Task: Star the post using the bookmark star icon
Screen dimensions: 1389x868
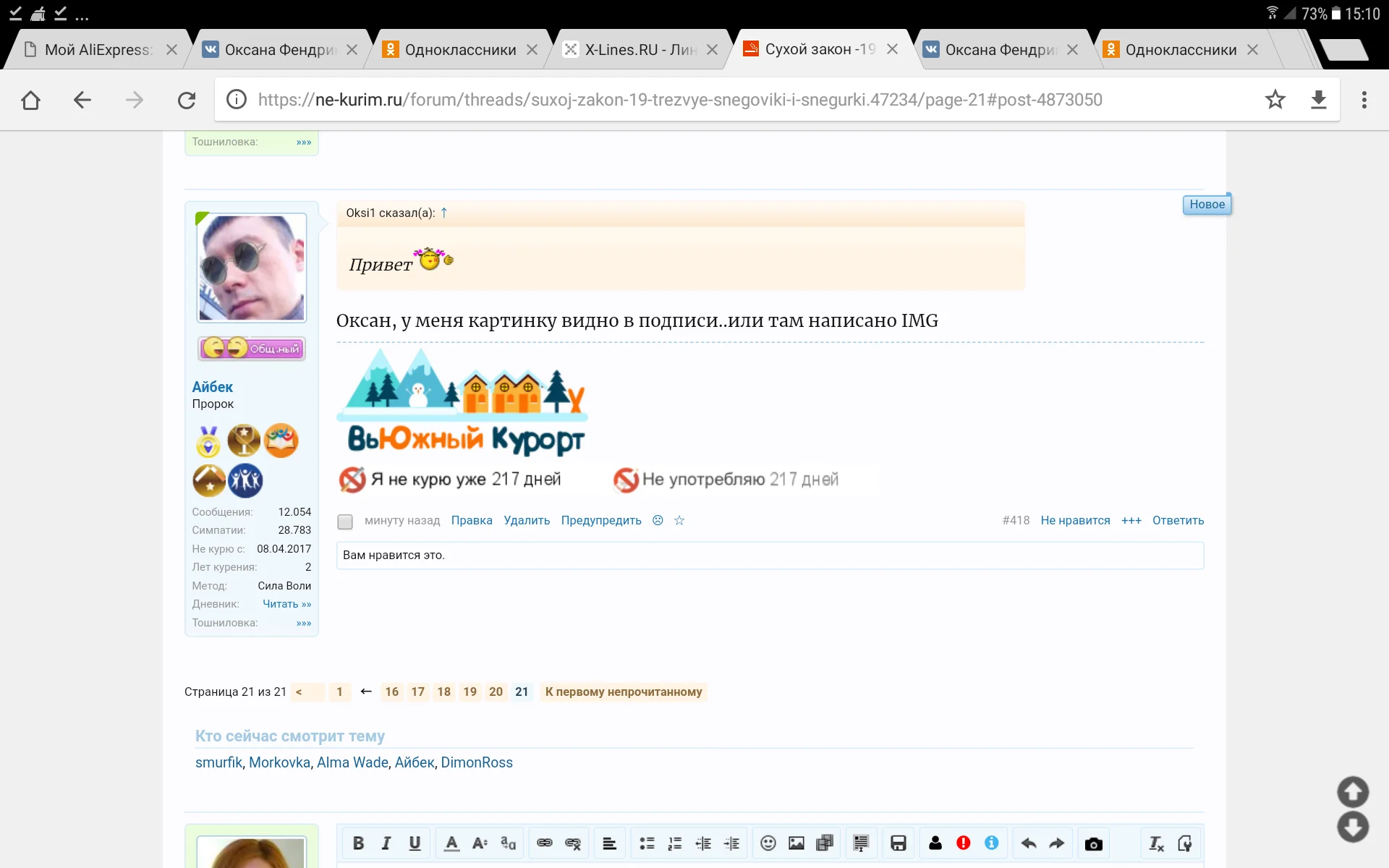Action: click(x=679, y=520)
